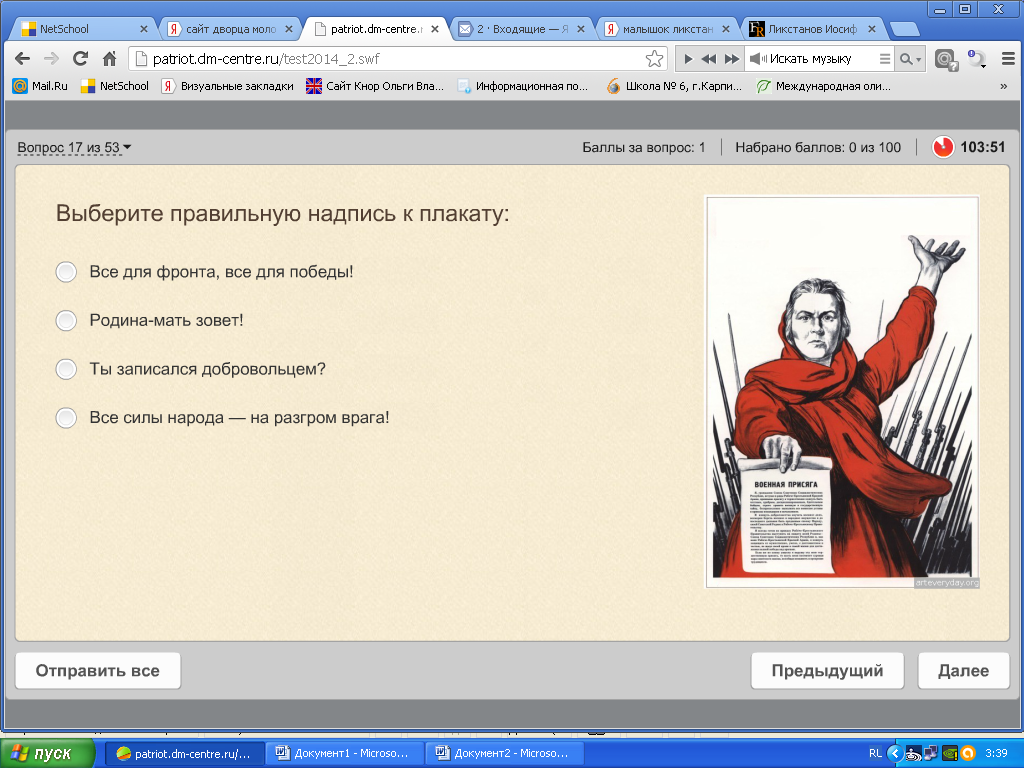Click the browser forward arrow
Screen dimensions: 1024x768
click(51, 59)
